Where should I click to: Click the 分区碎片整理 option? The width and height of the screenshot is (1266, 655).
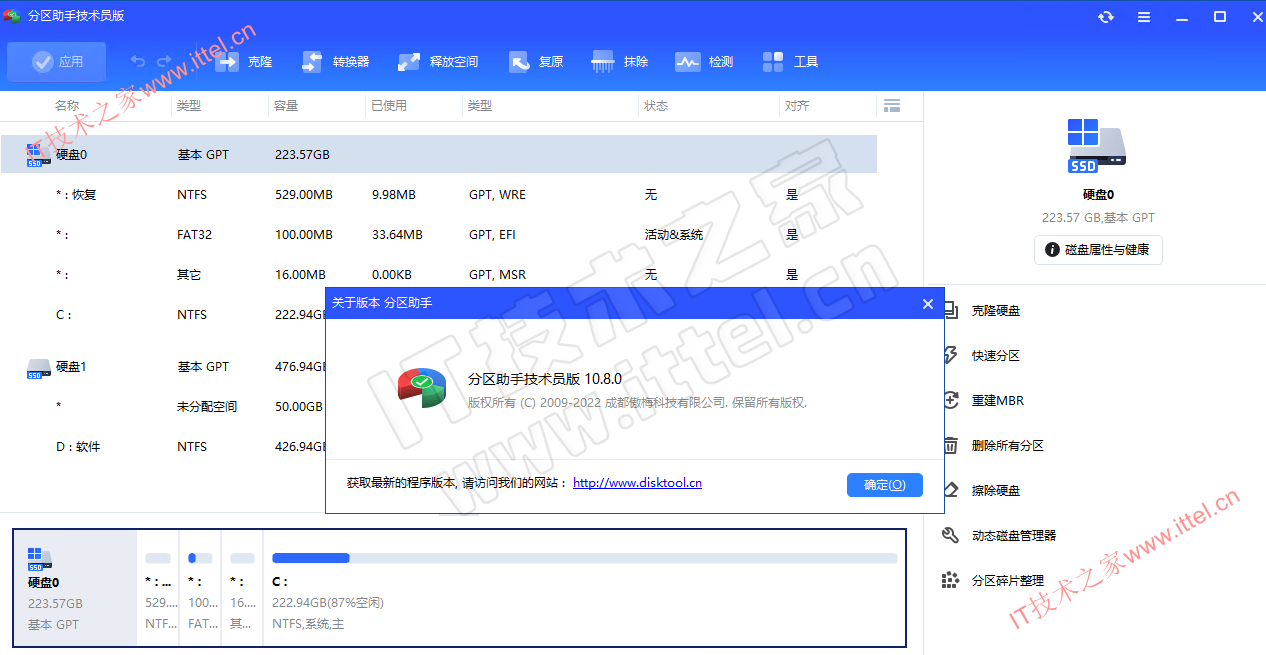point(1008,581)
